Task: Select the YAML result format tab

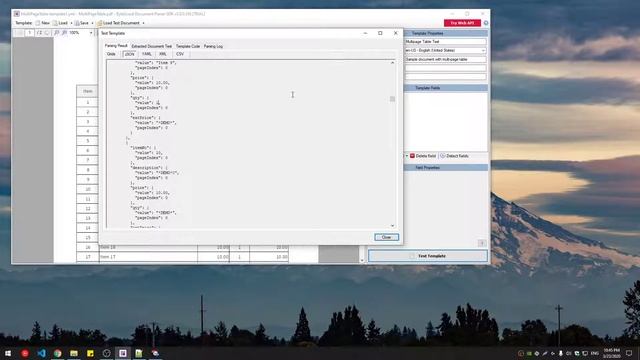Action: click(147, 54)
